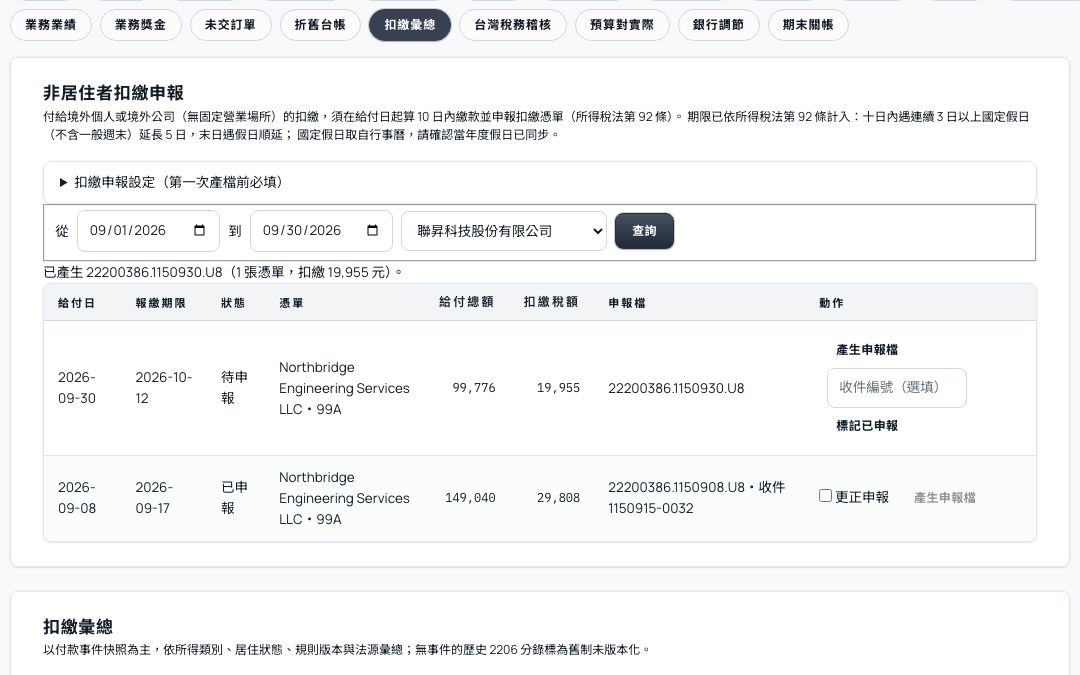1080x675 pixels.
Task: Go to the 折舊台帳 tab
Action: (320, 25)
